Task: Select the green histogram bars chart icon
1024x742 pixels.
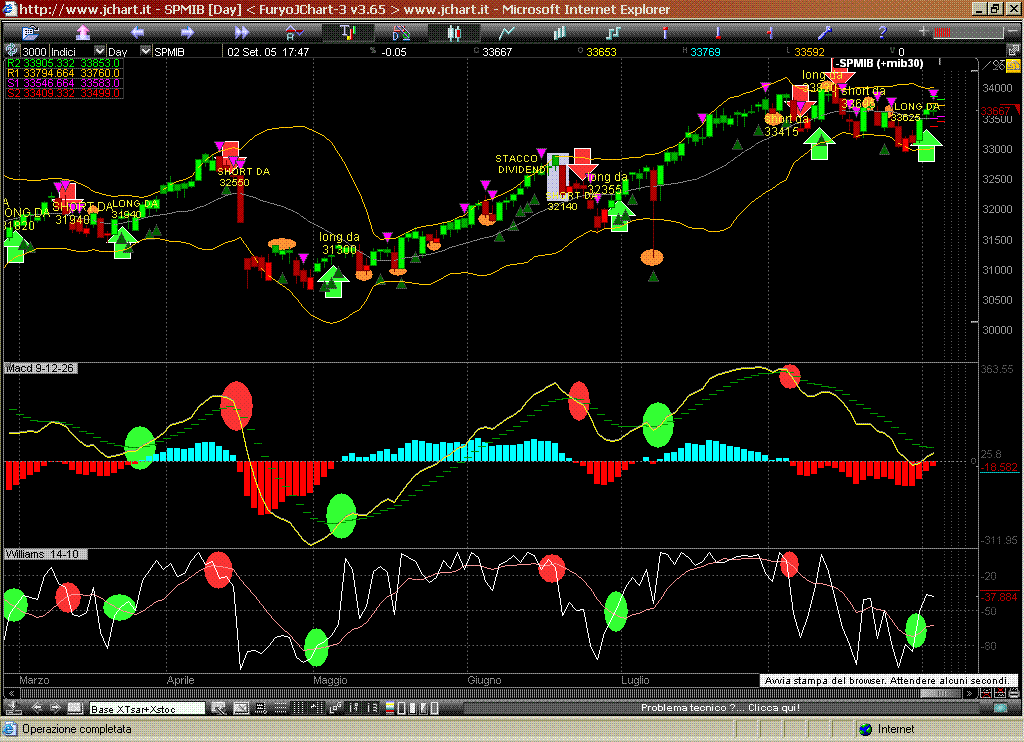Action: [x=559, y=32]
